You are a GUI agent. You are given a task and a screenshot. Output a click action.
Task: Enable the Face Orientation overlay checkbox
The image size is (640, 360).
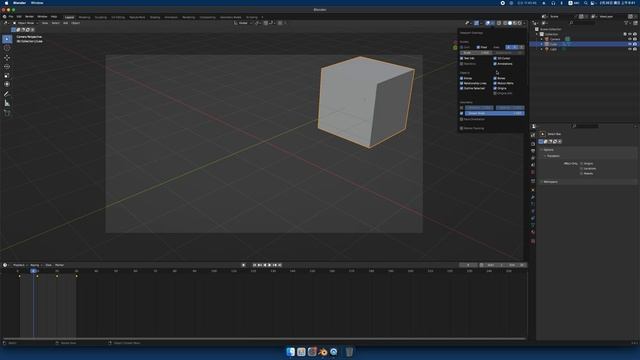[x=462, y=119]
